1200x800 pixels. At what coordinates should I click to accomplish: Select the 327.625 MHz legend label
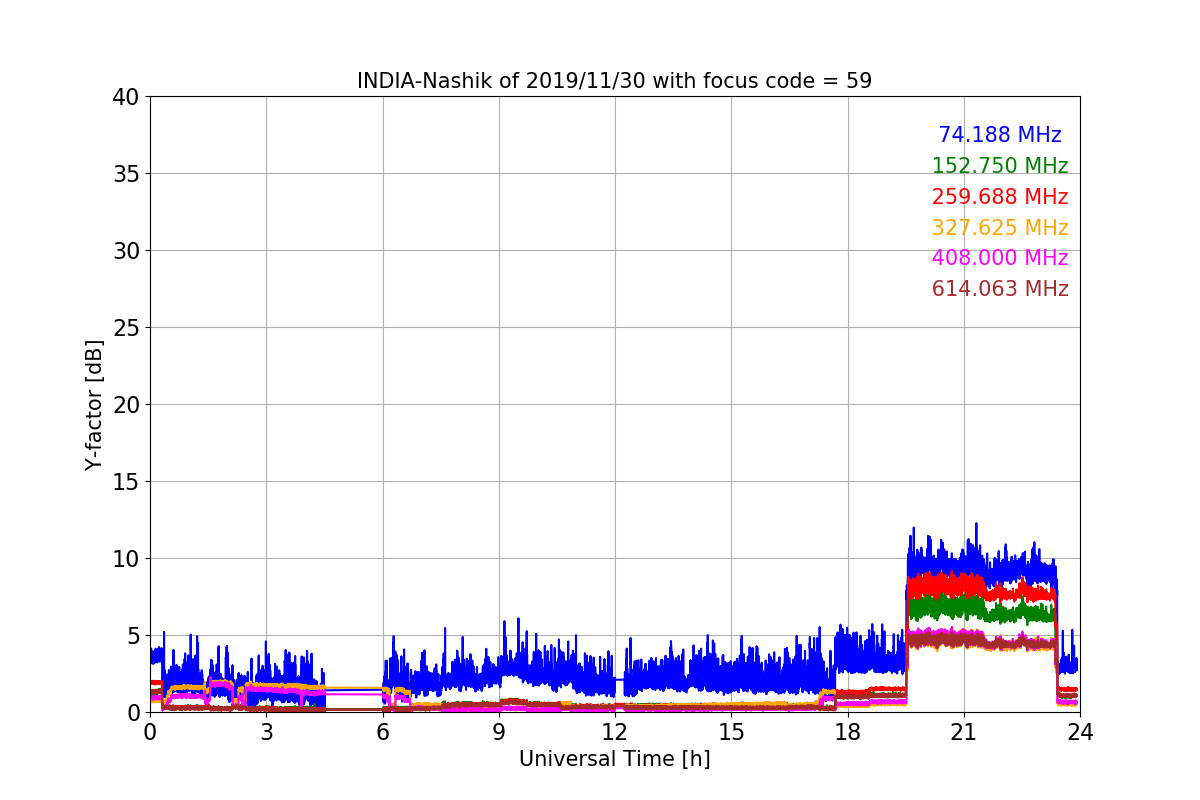[1000, 228]
